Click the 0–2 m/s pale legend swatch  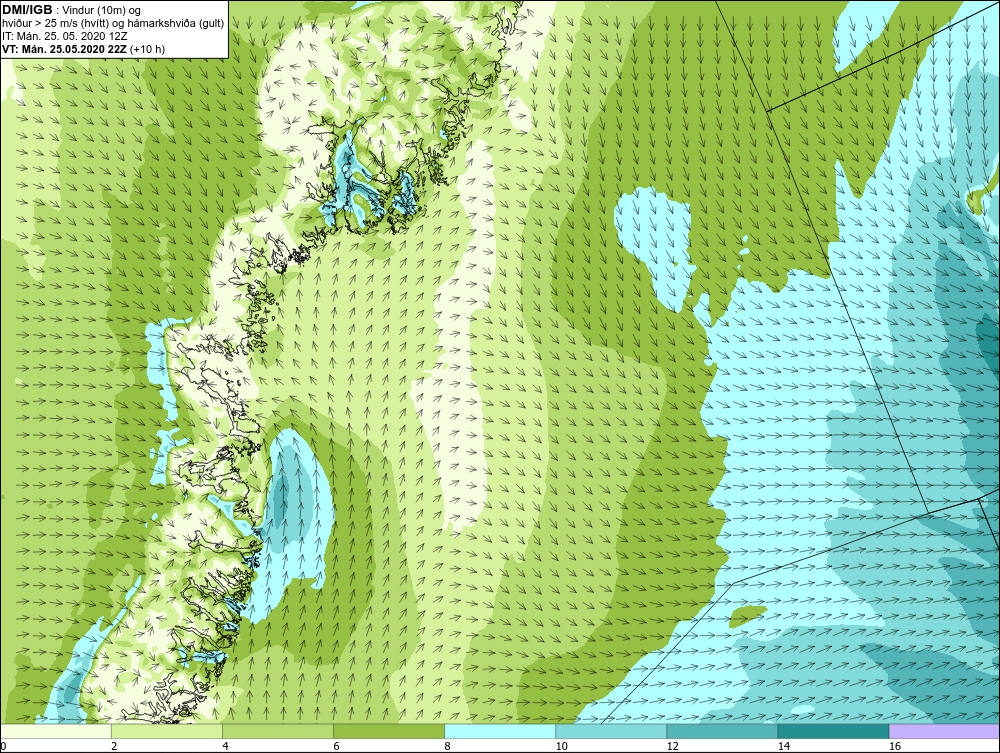coord(56,731)
